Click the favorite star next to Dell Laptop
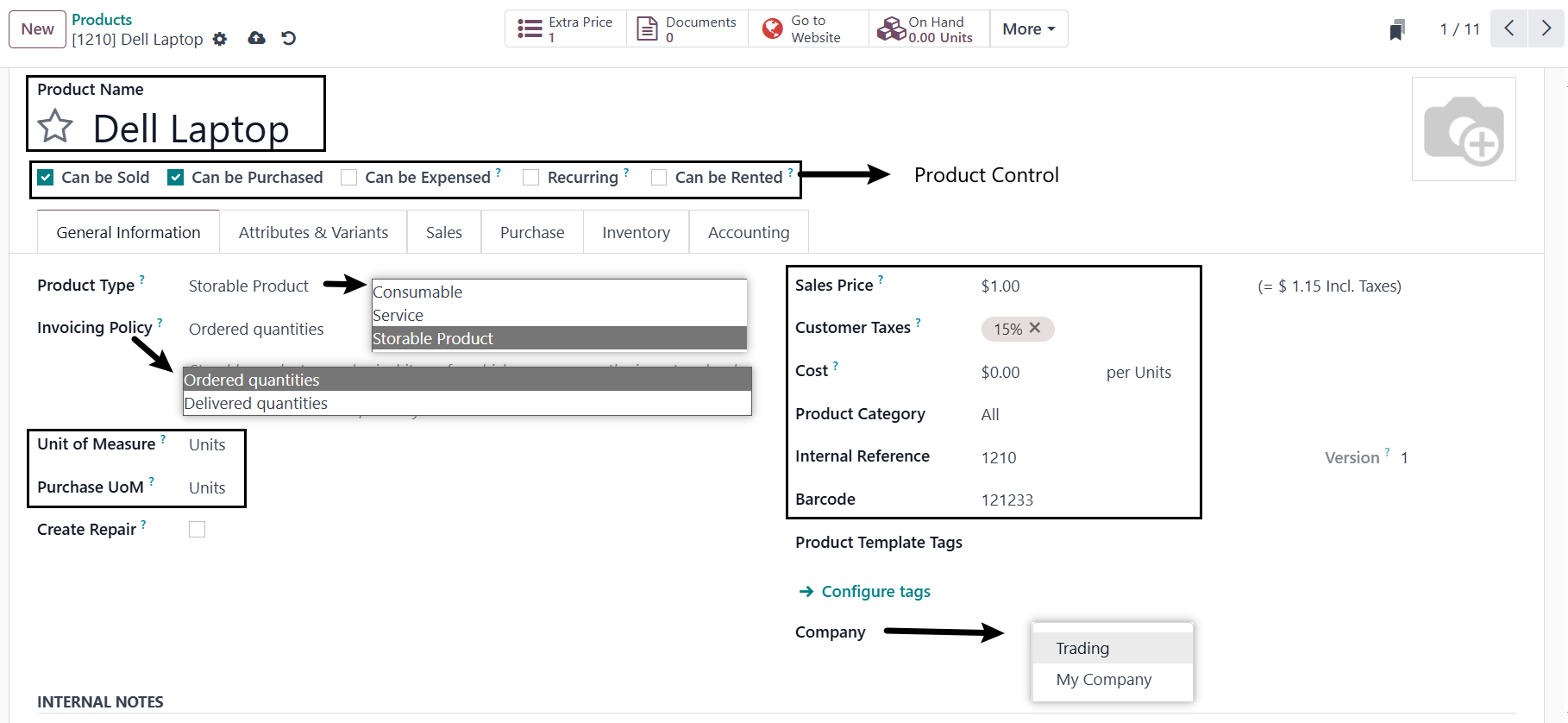This screenshot has width=1568, height=723. pyautogui.click(x=55, y=126)
